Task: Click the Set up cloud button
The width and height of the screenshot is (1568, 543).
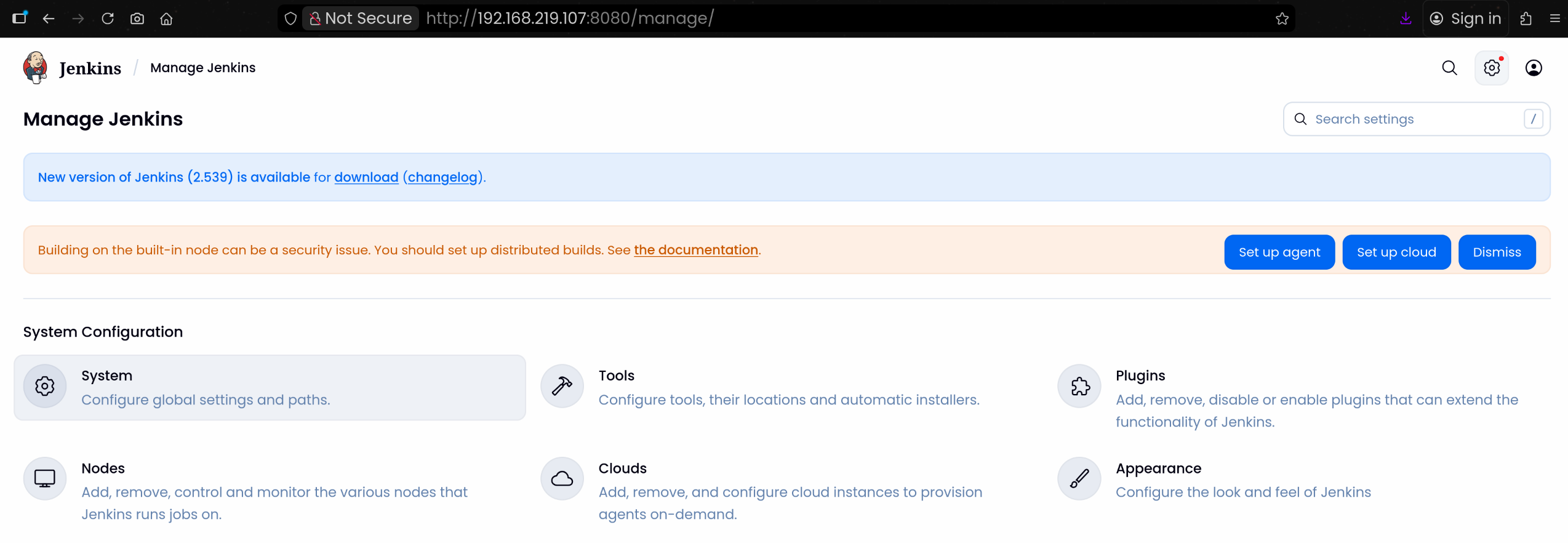Action: pyautogui.click(x=1396, y=252)
